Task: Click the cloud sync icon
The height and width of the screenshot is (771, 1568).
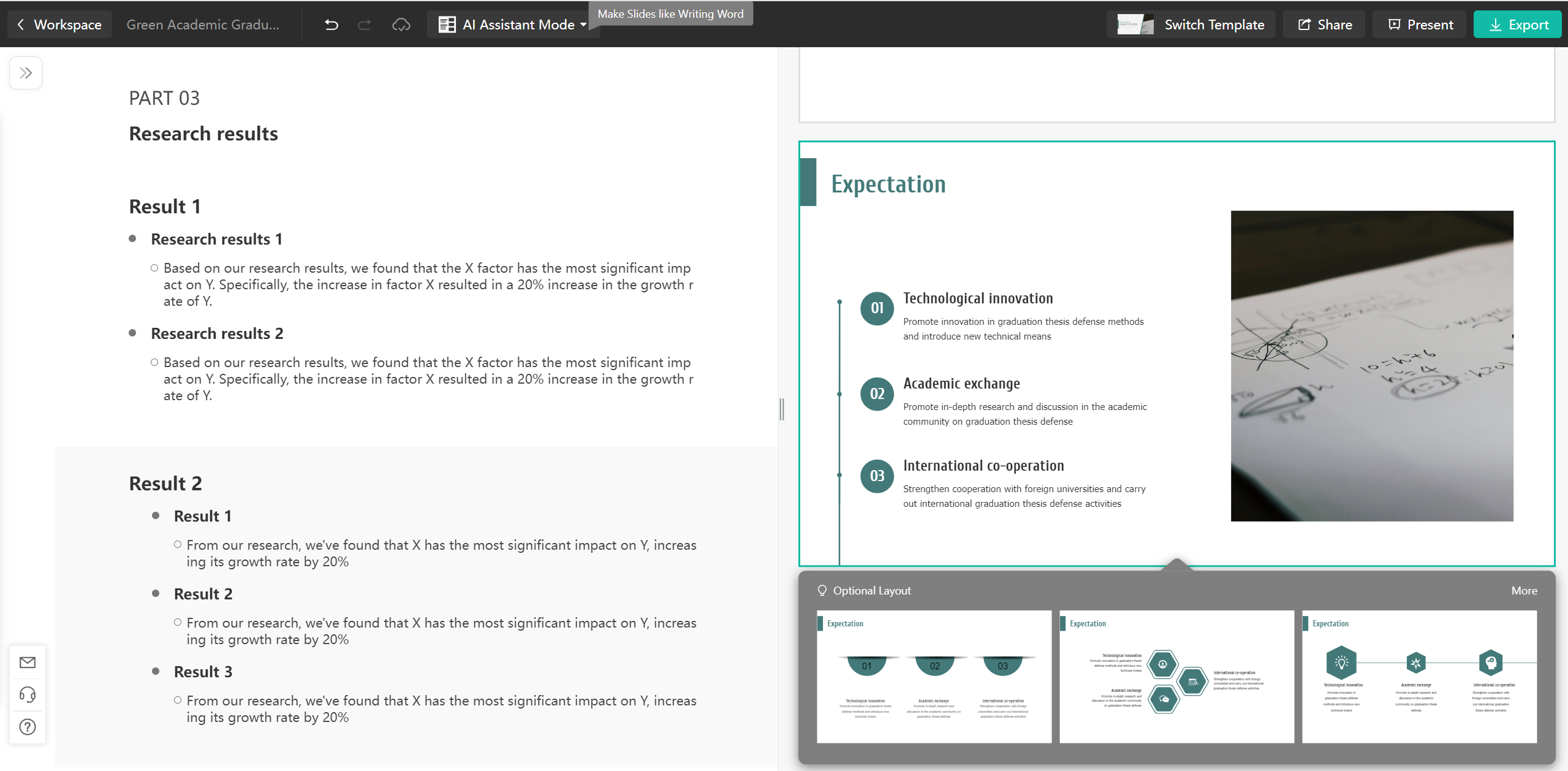Action: coord(401,25)
